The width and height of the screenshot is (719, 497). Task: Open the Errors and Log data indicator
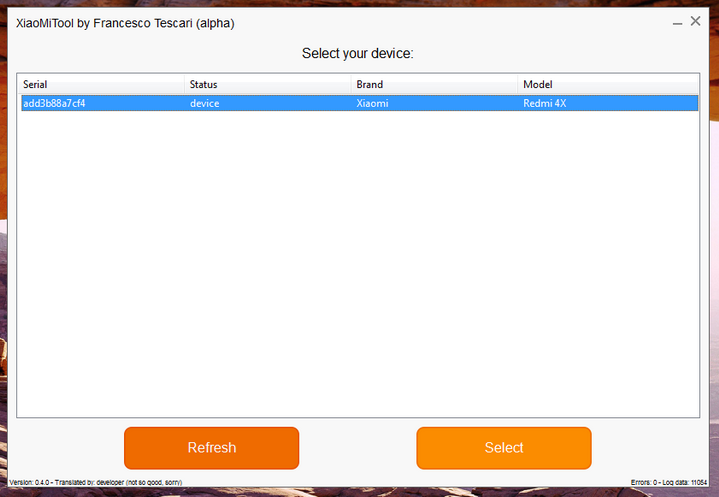[671, 482]
